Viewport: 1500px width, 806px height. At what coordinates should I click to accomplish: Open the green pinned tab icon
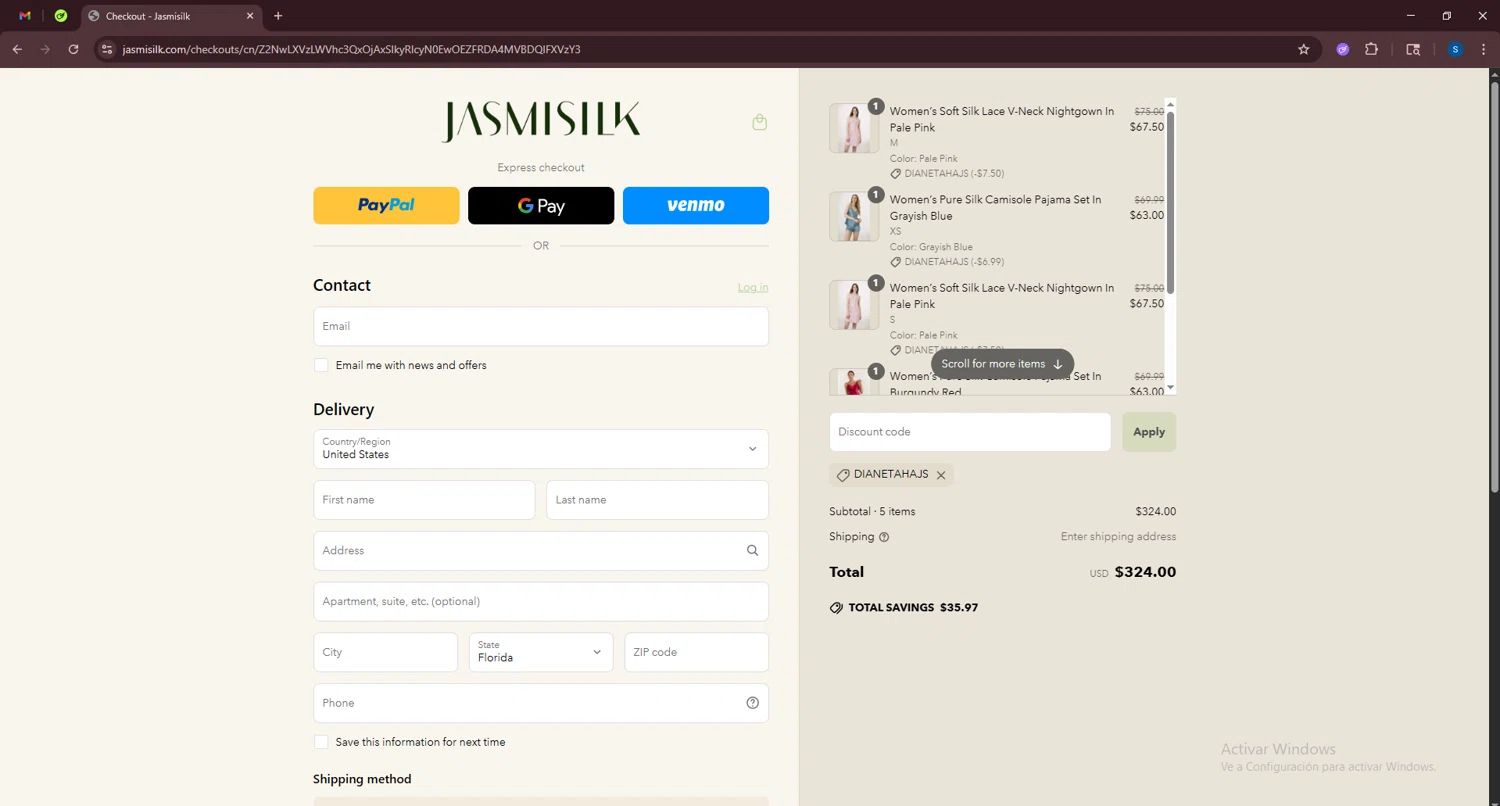(x=61, y=16)
